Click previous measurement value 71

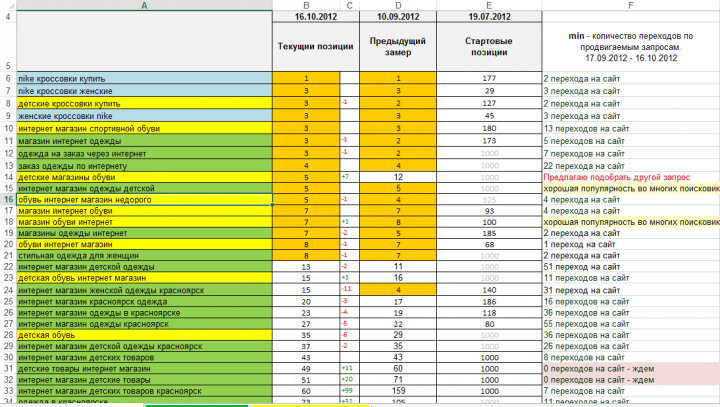(398, 379)
